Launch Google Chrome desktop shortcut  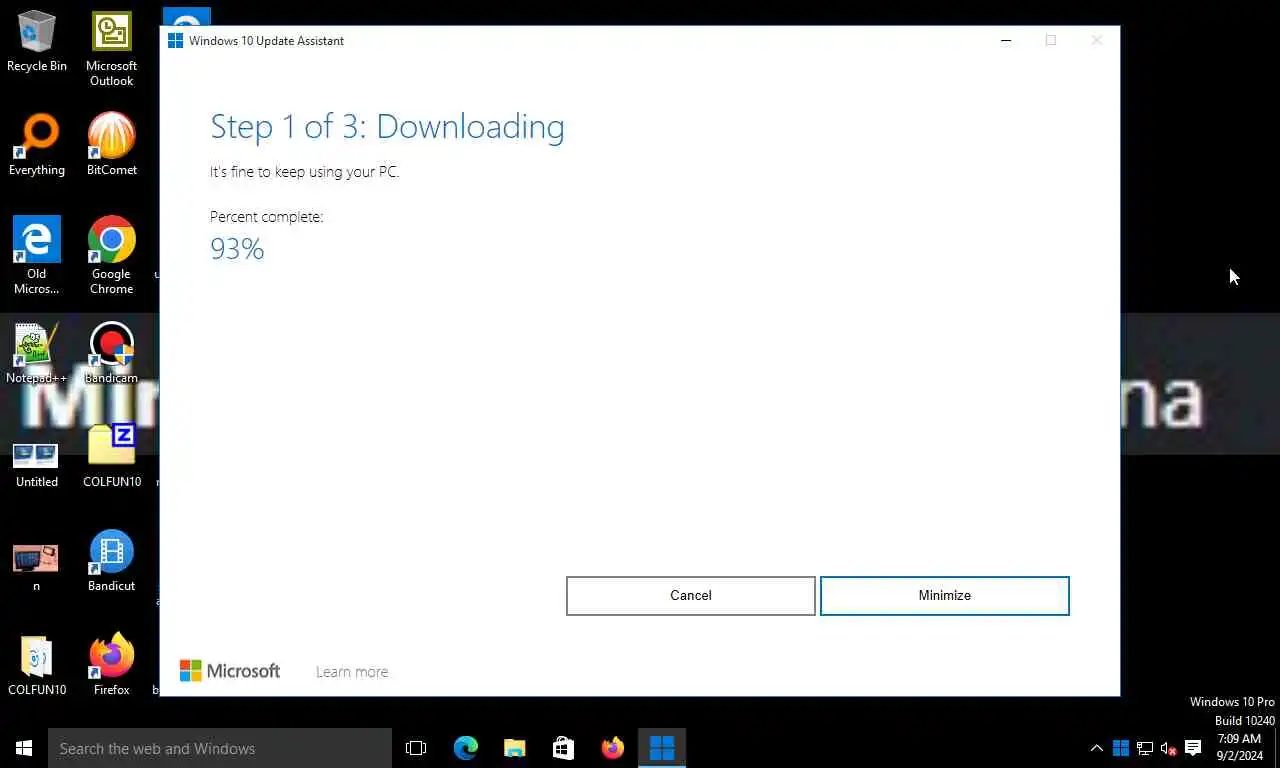click(111, 256)
